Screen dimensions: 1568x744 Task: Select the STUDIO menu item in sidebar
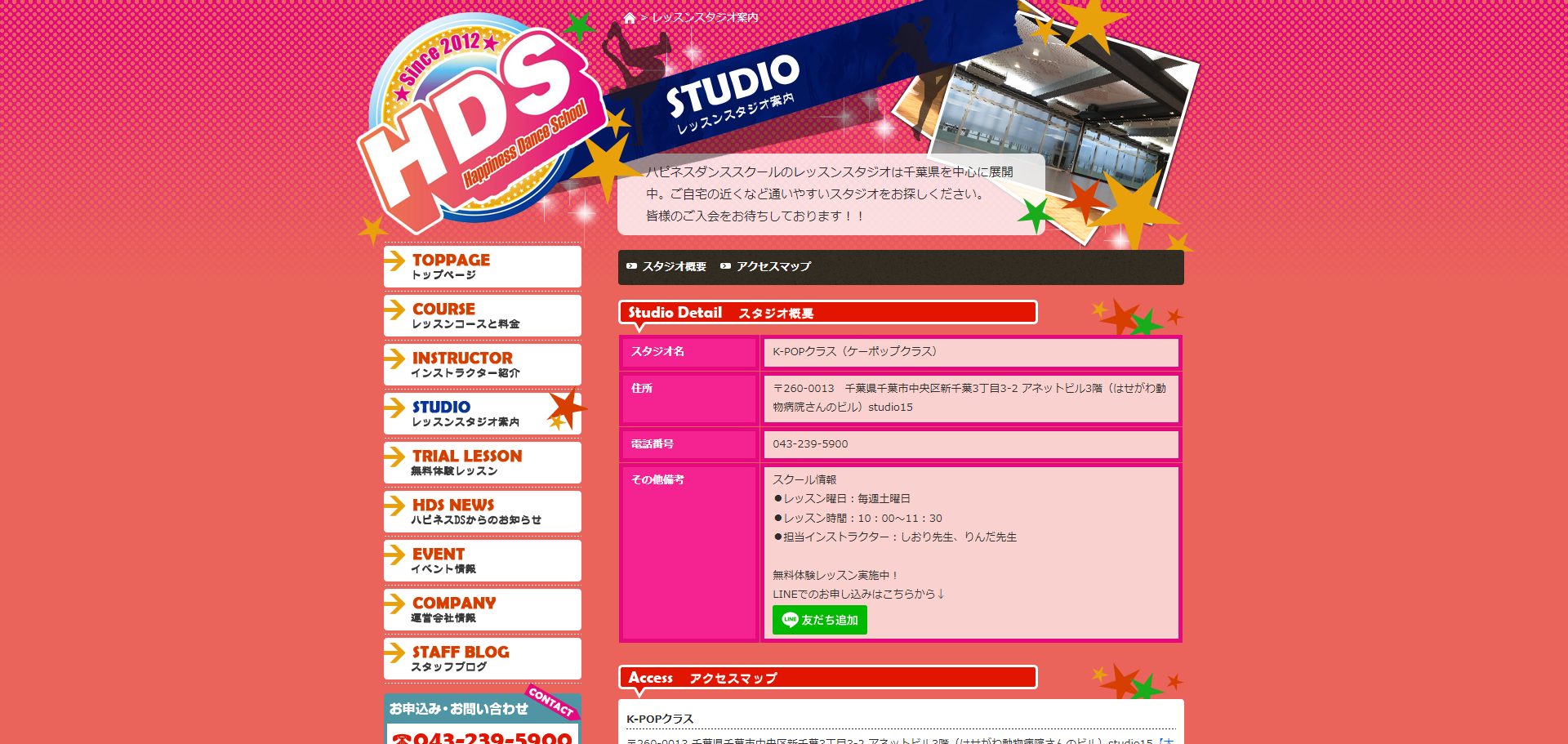(x=483, y=413)
